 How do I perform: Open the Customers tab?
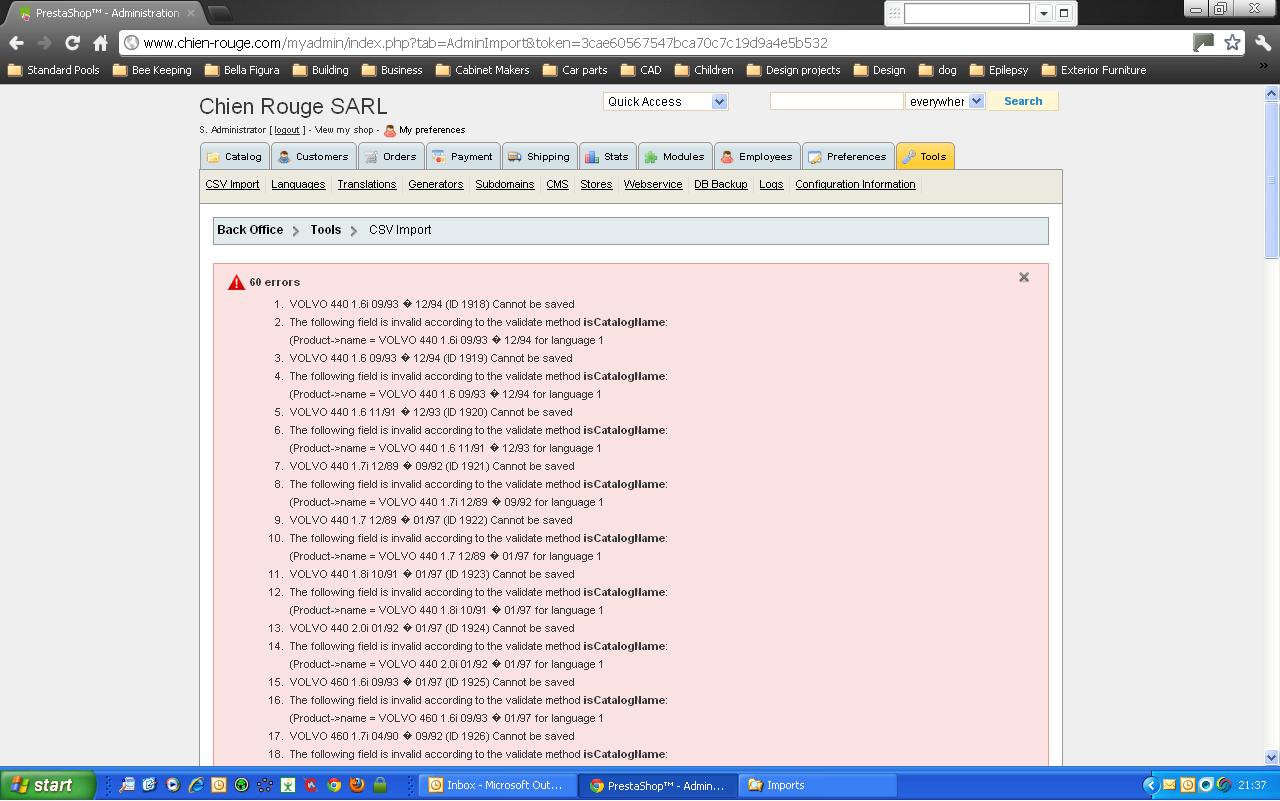(x=313, y=157)
